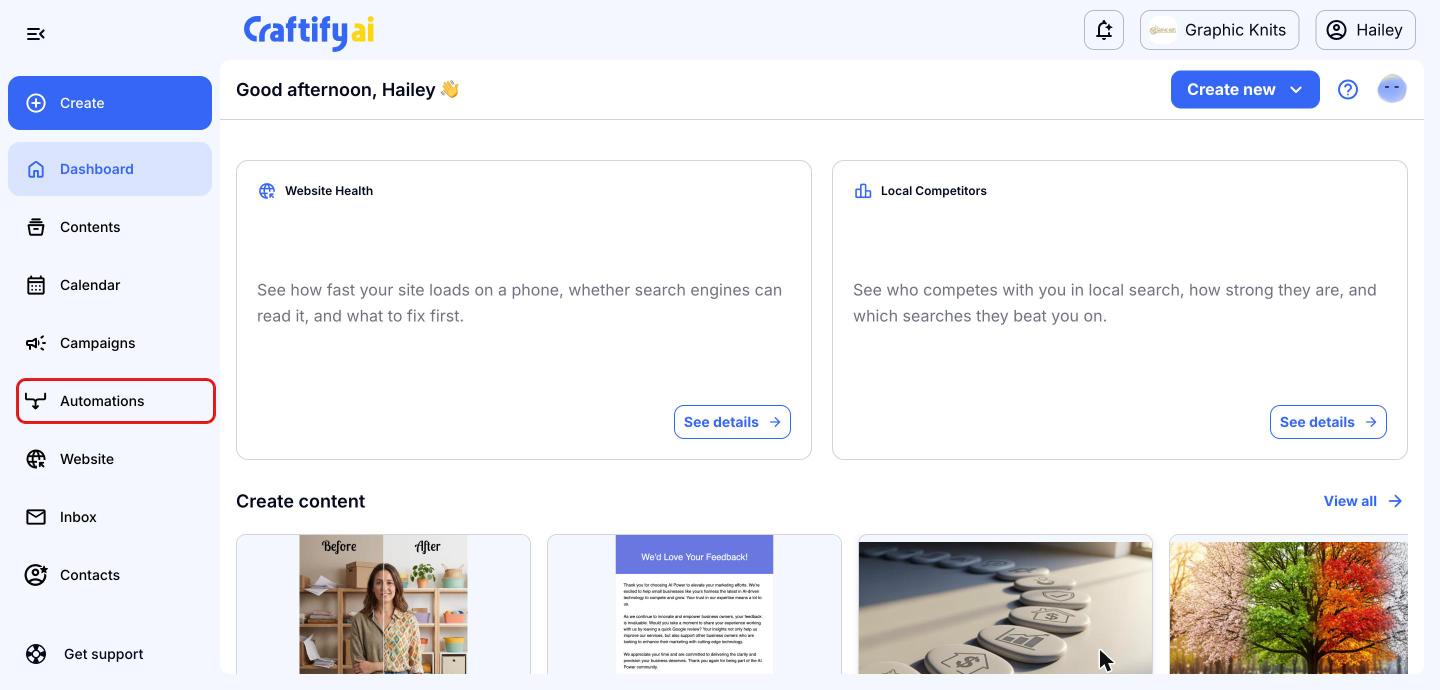This screenshot has height=690, width=1440.
Task: Open the Graphic Knits workspace switcher
Action: 1220,30
